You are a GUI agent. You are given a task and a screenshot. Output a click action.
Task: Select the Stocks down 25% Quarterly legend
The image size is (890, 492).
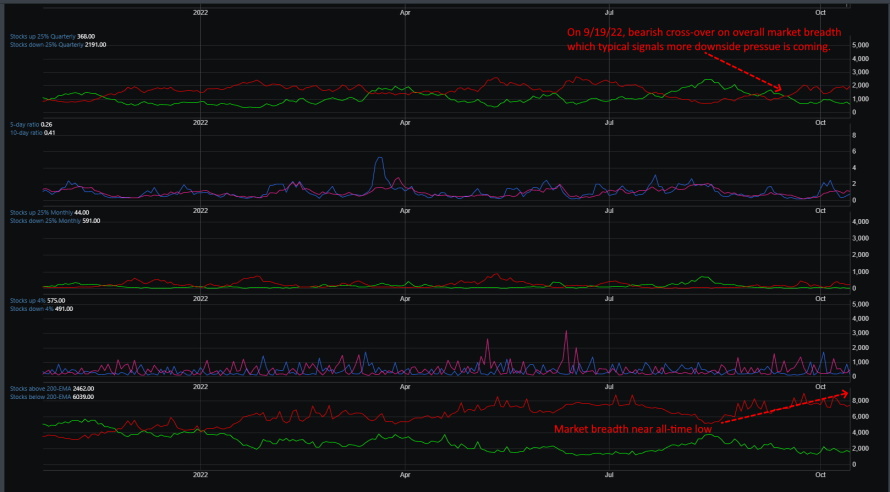point(58,44)
